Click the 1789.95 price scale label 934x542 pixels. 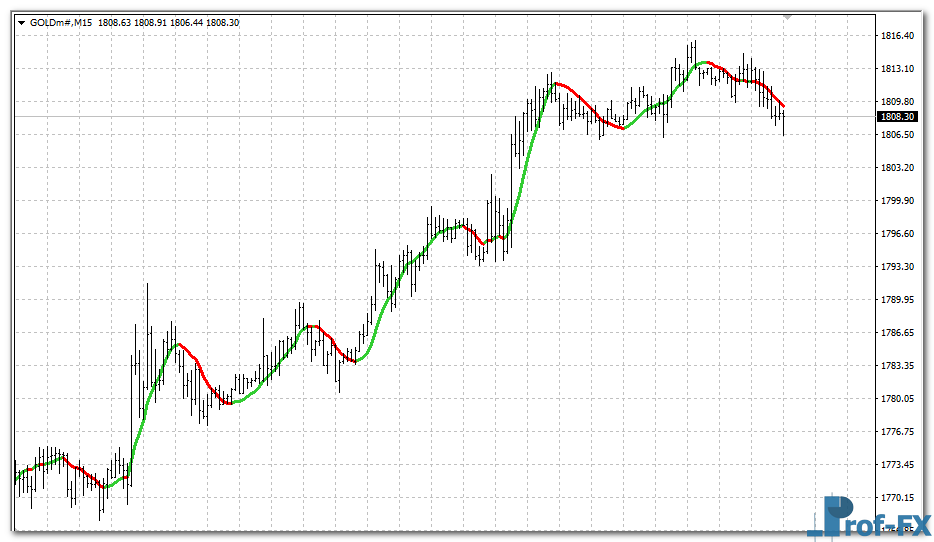coord(896,300)
